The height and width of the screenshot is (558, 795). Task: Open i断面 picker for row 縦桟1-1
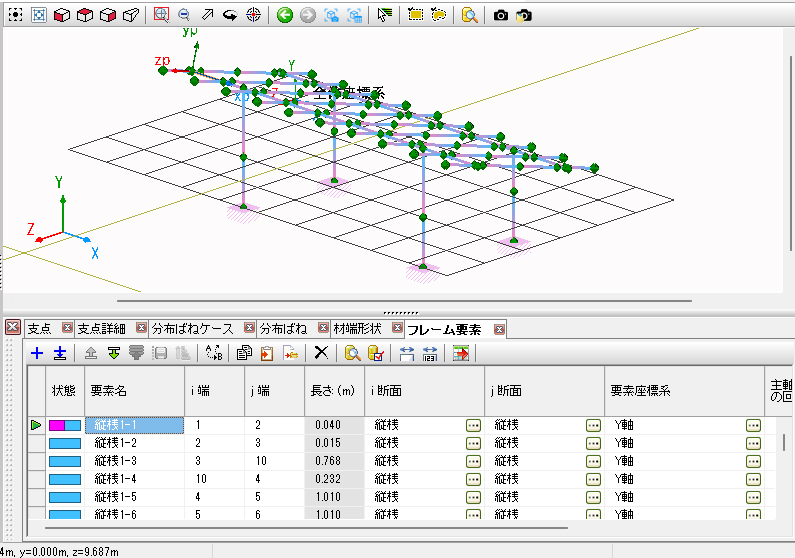tap(473, 425)
